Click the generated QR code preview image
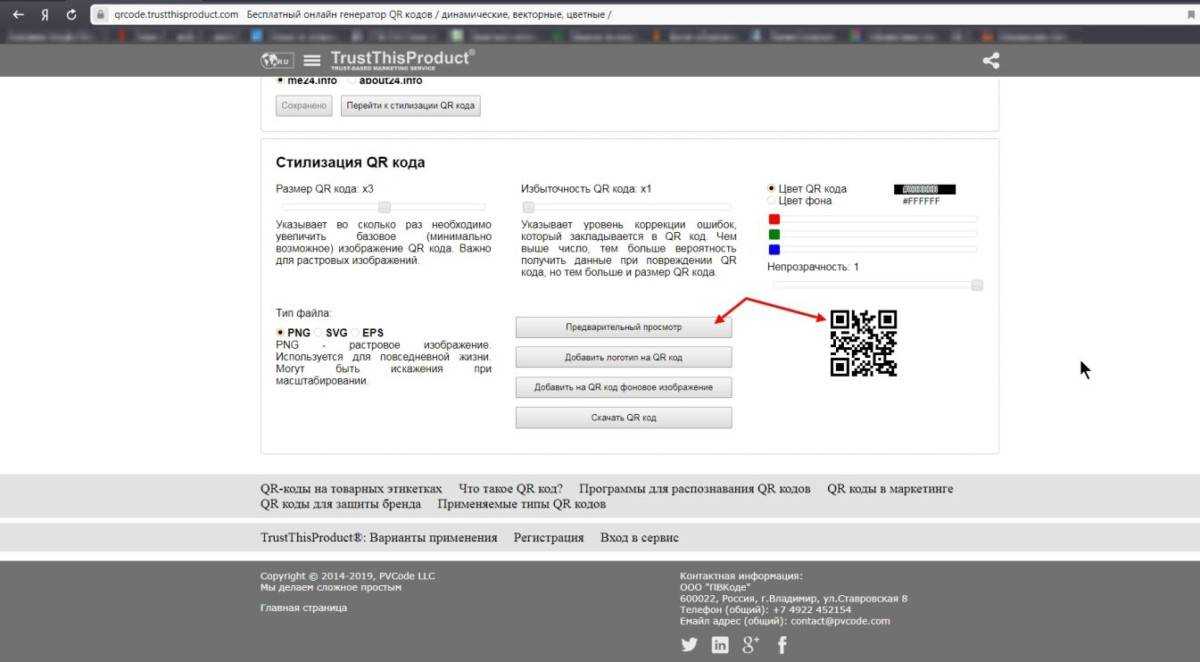 tap(863, 343)
